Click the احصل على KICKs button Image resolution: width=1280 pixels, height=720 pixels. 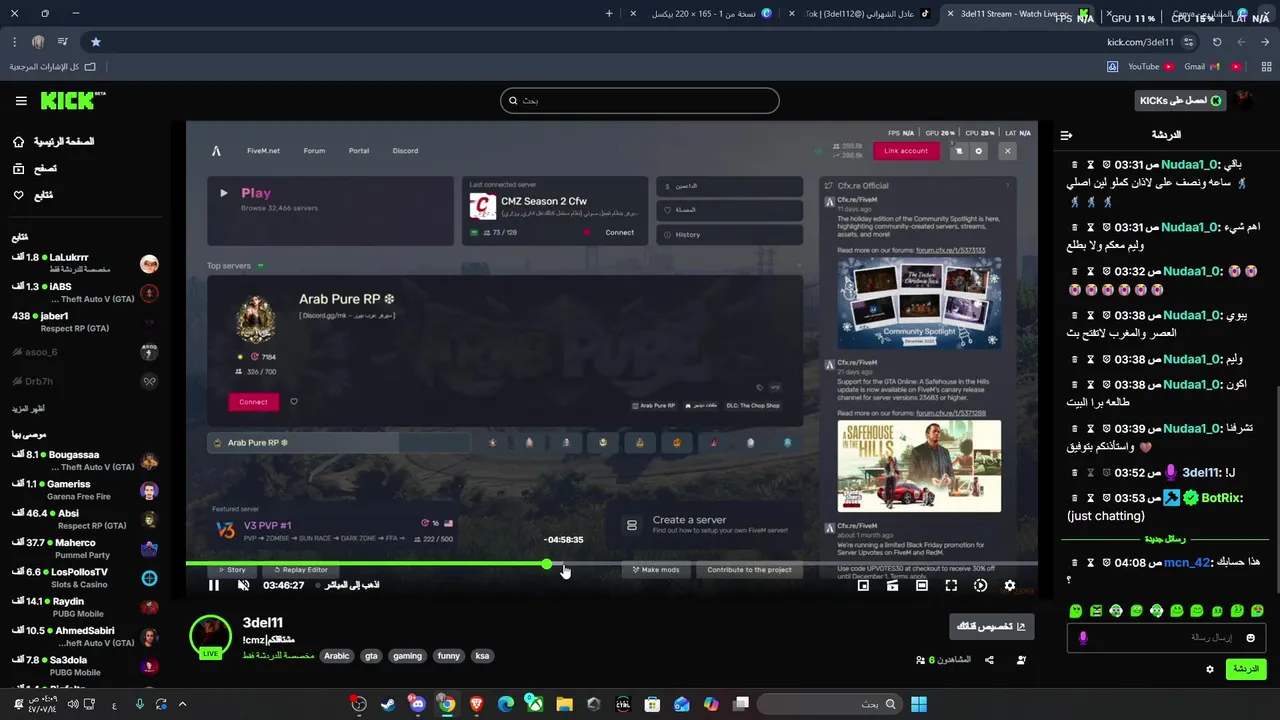[1181, 100]
